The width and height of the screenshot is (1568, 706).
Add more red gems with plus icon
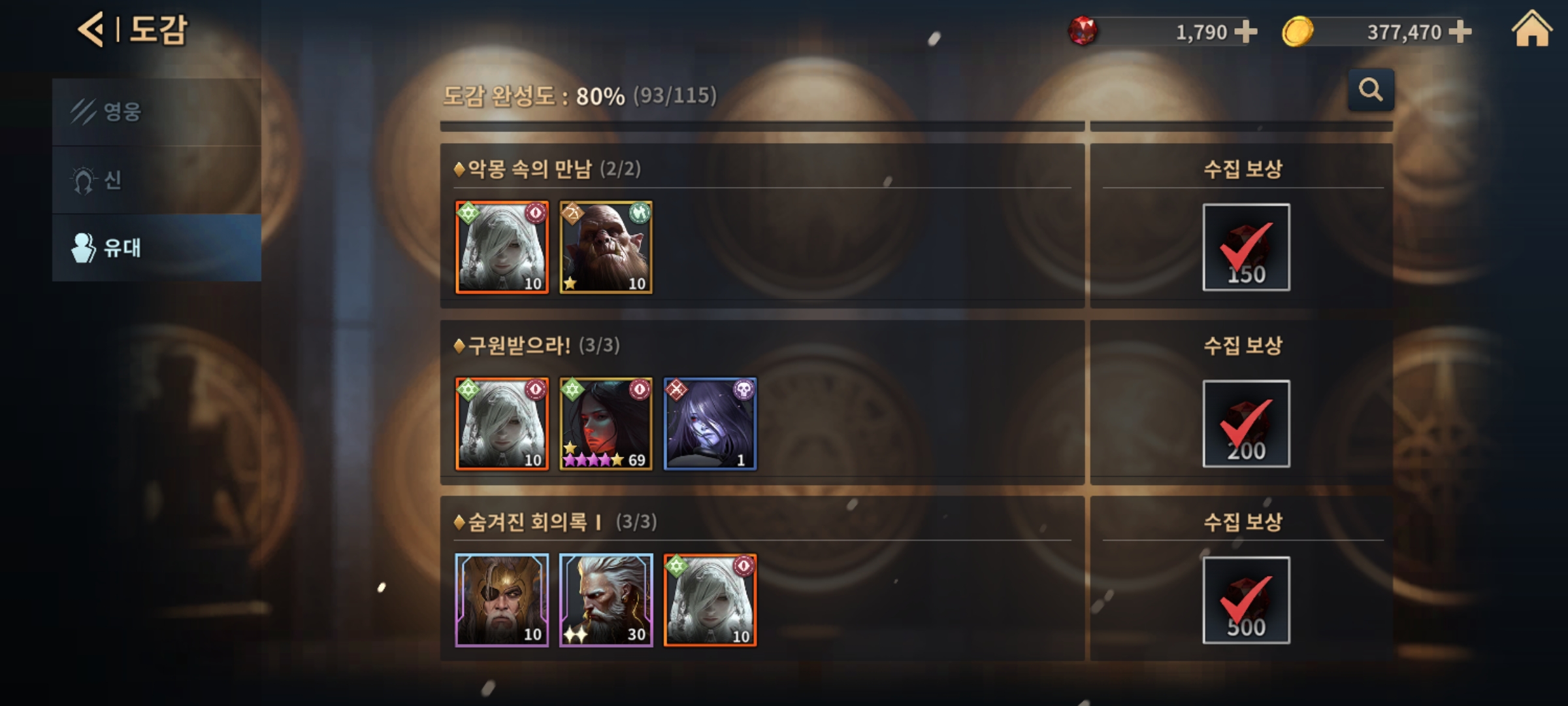pos(1246,31)
